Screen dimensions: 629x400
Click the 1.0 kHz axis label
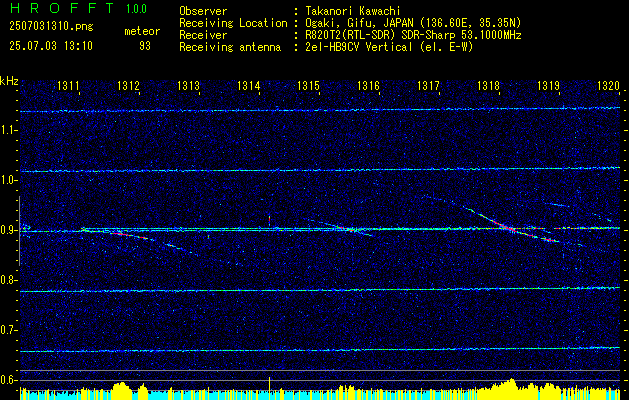coord(7,181)
